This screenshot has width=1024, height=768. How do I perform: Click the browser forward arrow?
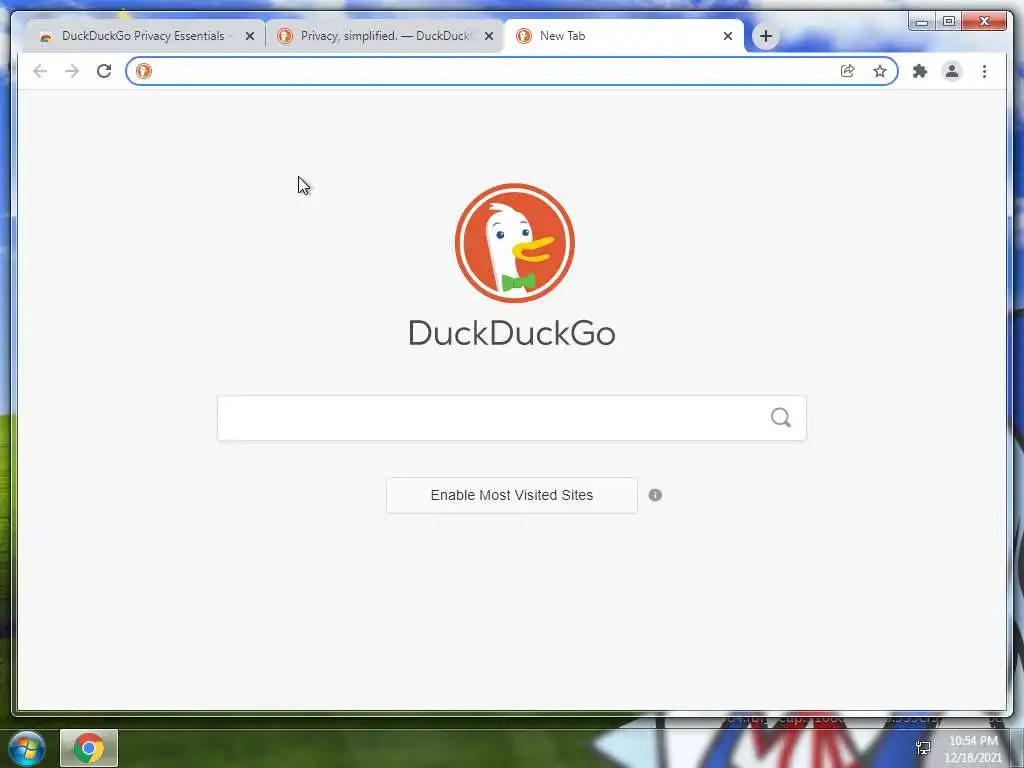72,71
